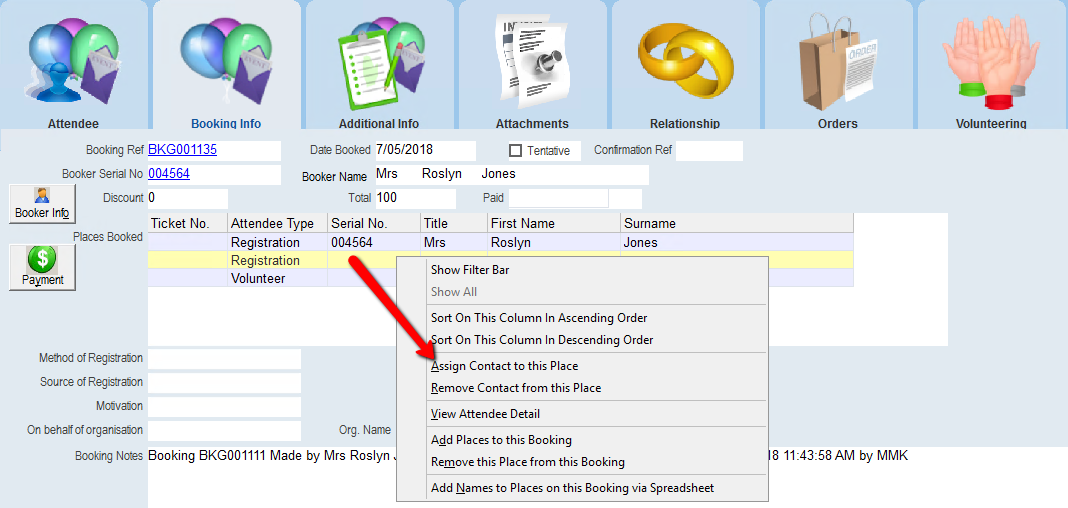Open the Orders shopping bag icon
The width and height of the screenshot is (1068, 508).
pyautogui.click(x=837, y=62)
